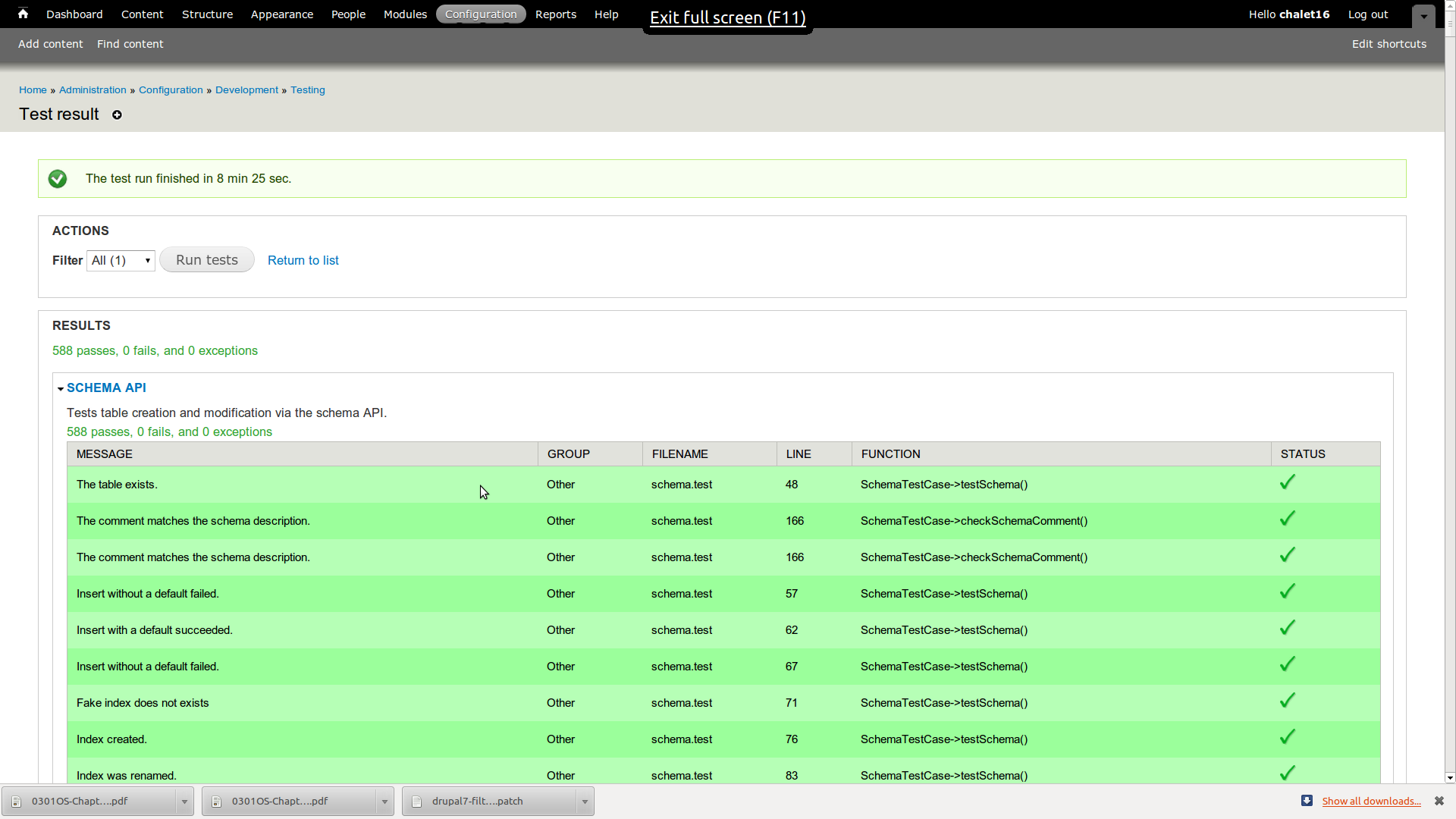This screenshot has width=1456, height=819.
Task: Click the Return to list link
Action: tap(303, 260)
